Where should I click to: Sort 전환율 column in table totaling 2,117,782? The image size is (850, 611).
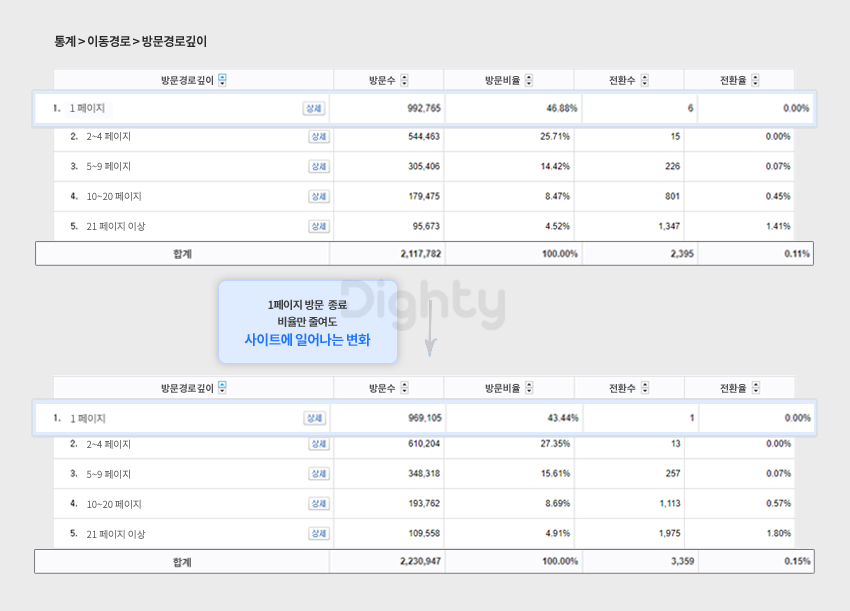755,80
